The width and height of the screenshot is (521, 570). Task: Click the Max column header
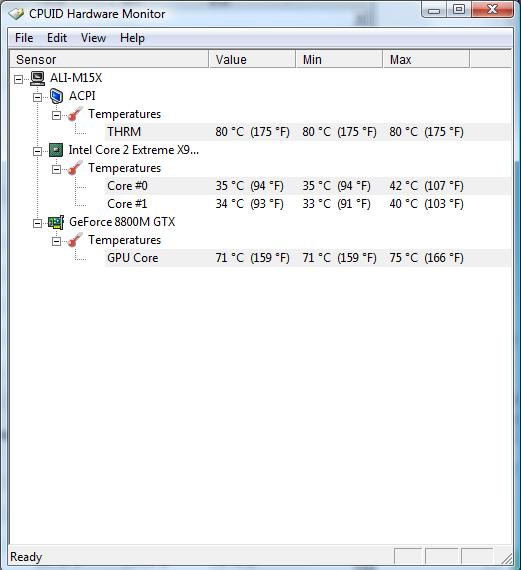(x=426, y=59)
